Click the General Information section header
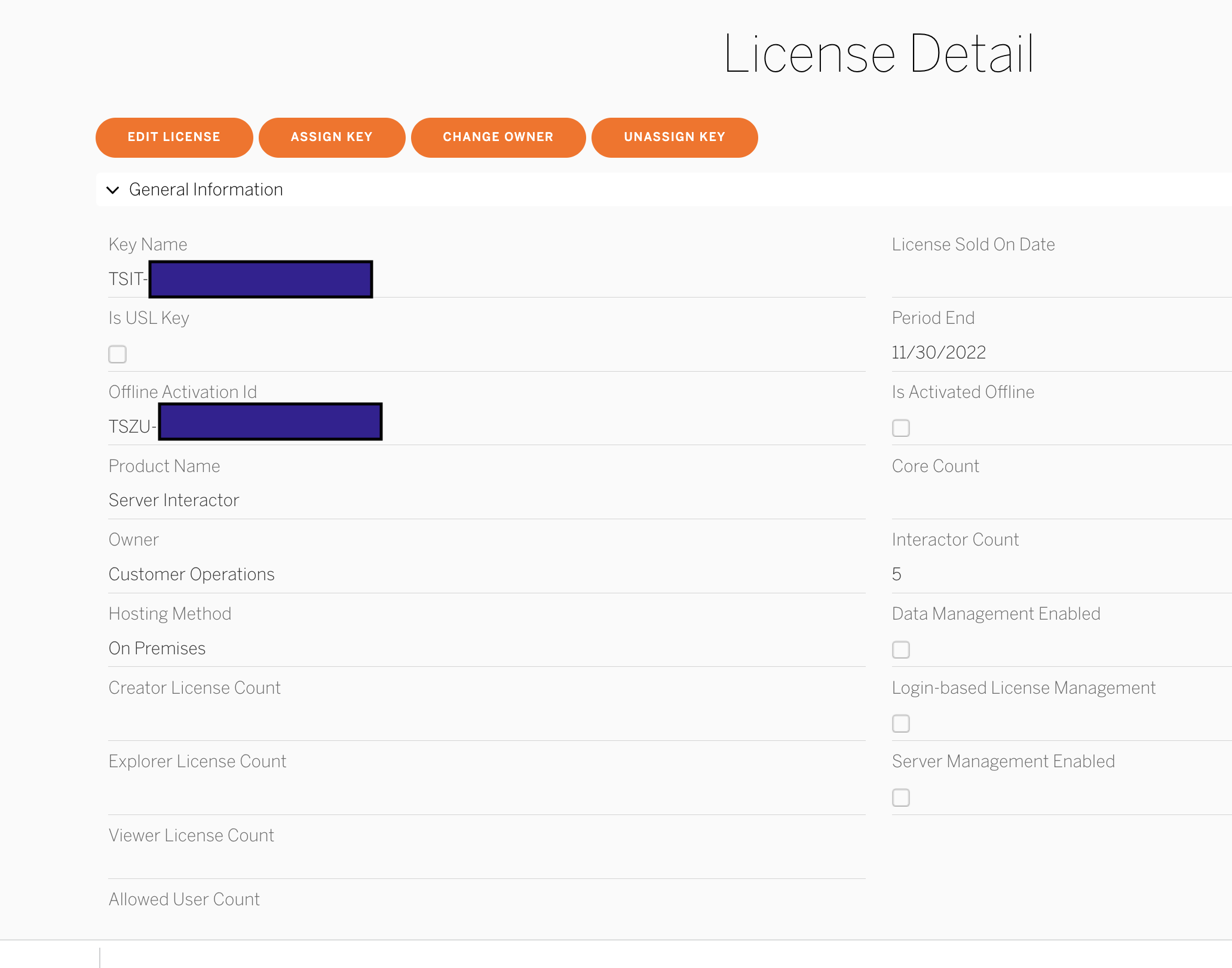Viewport: 1232px width, 968px height. [206, 190]
